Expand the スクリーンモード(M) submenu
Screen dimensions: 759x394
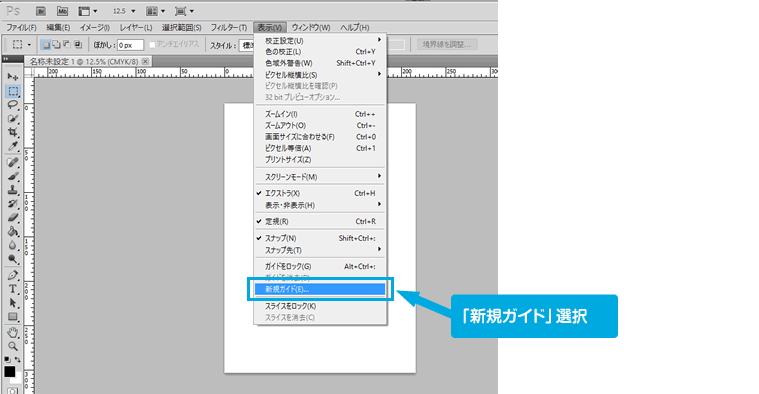(x=319, y=177)
